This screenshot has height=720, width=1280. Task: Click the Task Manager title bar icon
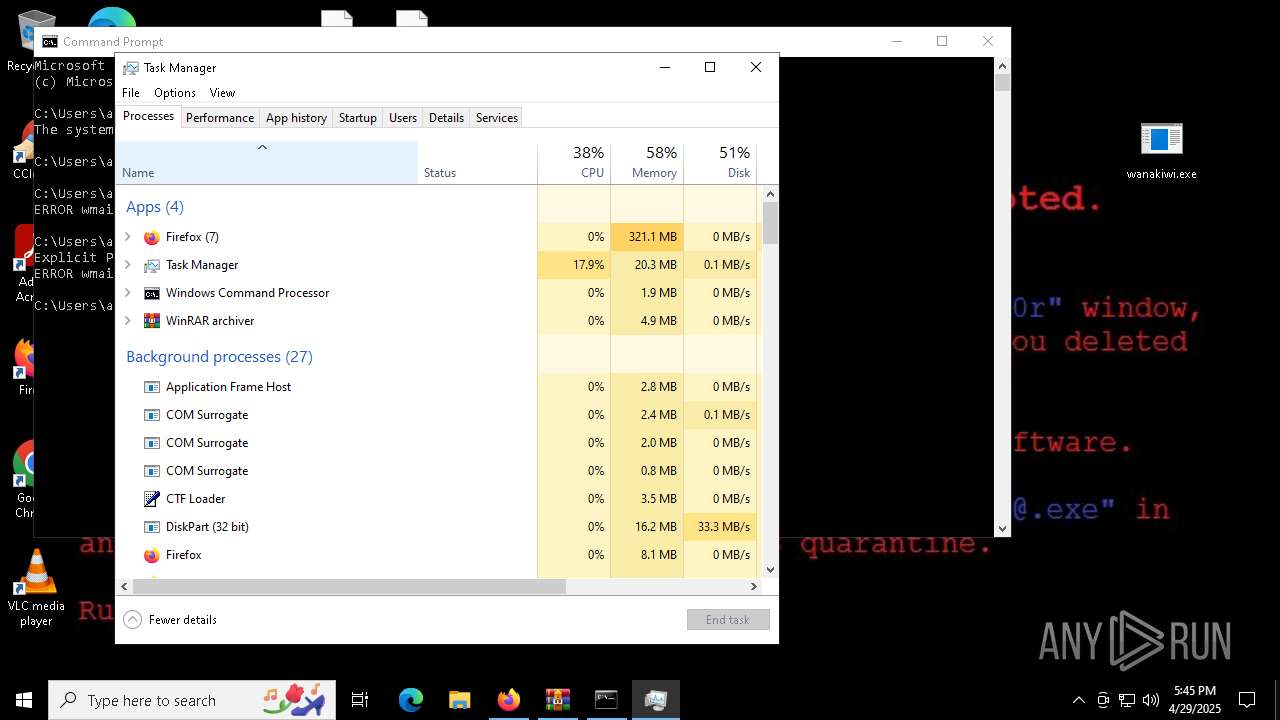pyautogui.click(x=131, y=68)
